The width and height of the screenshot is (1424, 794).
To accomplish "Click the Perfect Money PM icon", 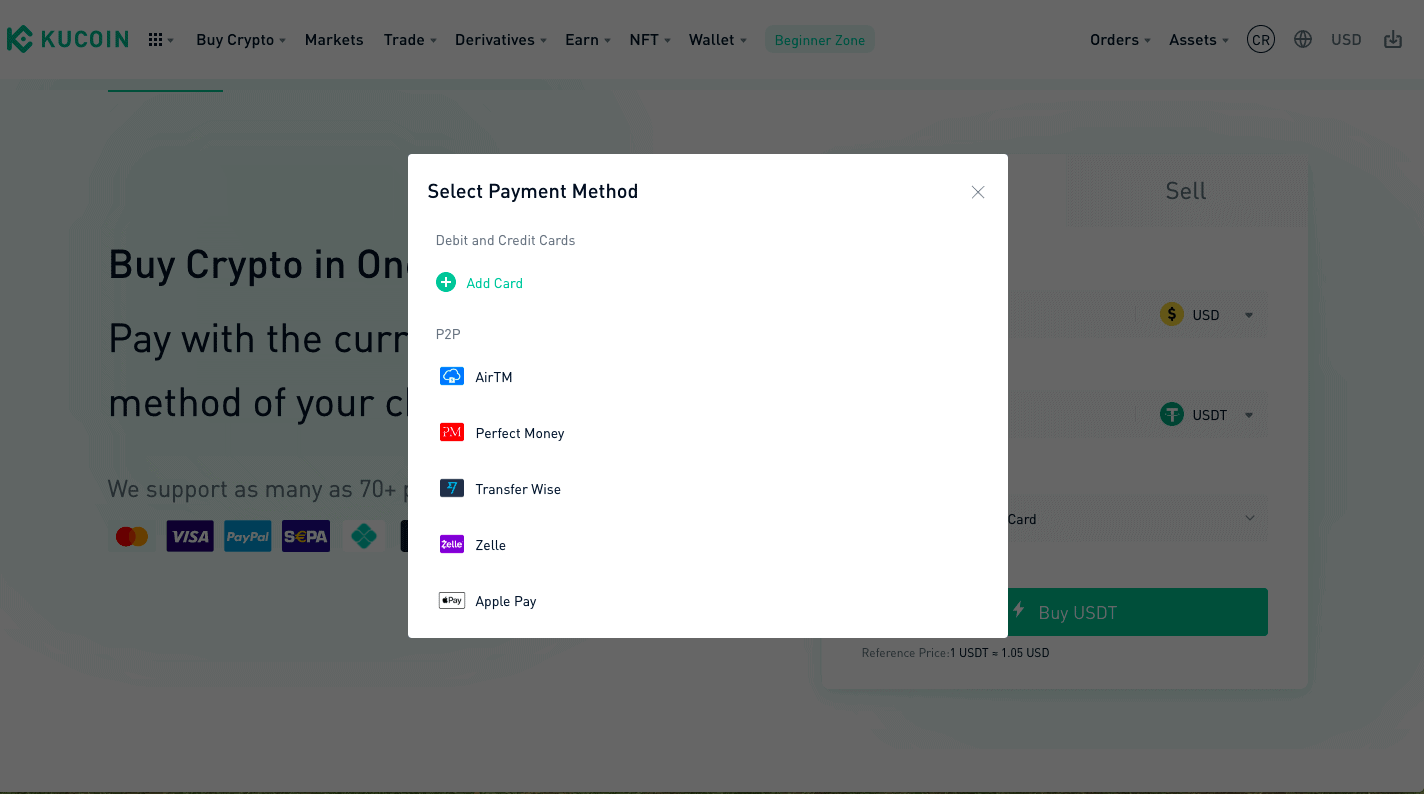I will (452, 433).
